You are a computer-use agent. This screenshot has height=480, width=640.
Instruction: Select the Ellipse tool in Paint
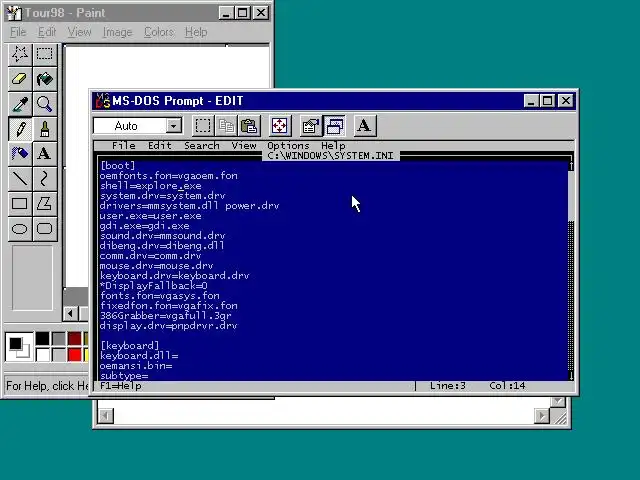[x=20, y=229]
